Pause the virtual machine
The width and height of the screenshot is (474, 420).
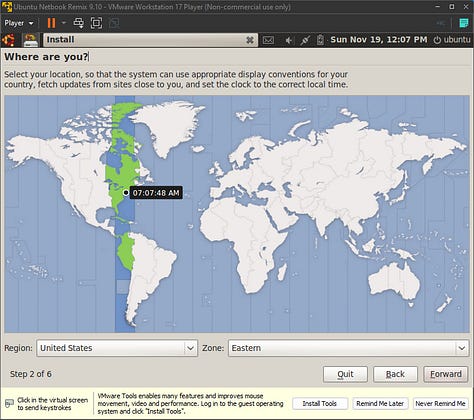[x=51, y=23]
